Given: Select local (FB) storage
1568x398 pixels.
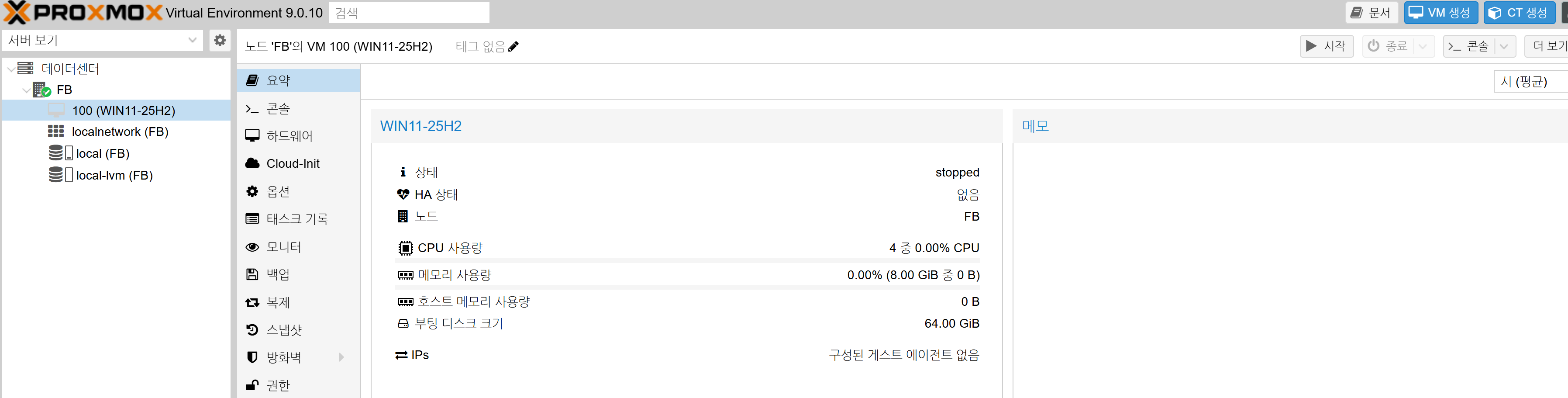Looking at the screenshot, I should click(116, 153).
